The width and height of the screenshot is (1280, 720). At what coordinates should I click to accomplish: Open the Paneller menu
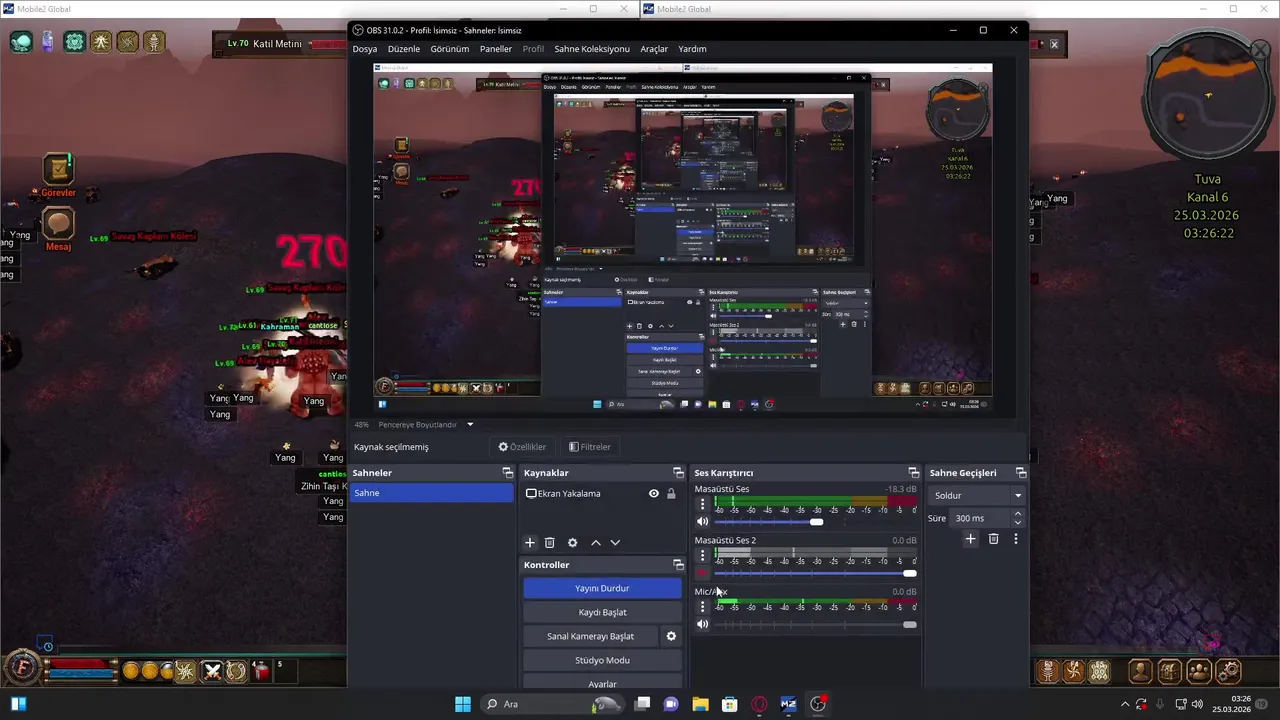pyautogui.click(x=496, y=49)
